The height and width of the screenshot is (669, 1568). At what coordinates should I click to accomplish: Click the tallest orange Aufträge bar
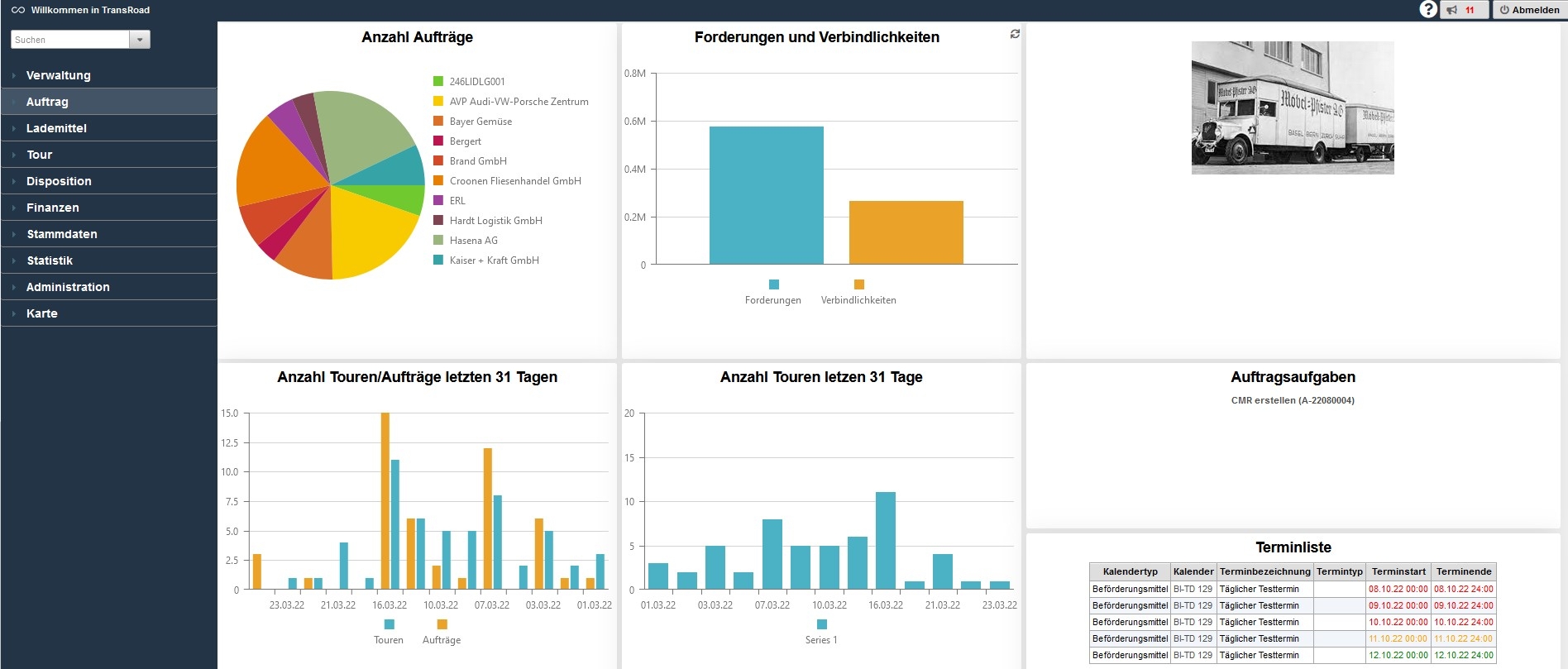point(385,501)
